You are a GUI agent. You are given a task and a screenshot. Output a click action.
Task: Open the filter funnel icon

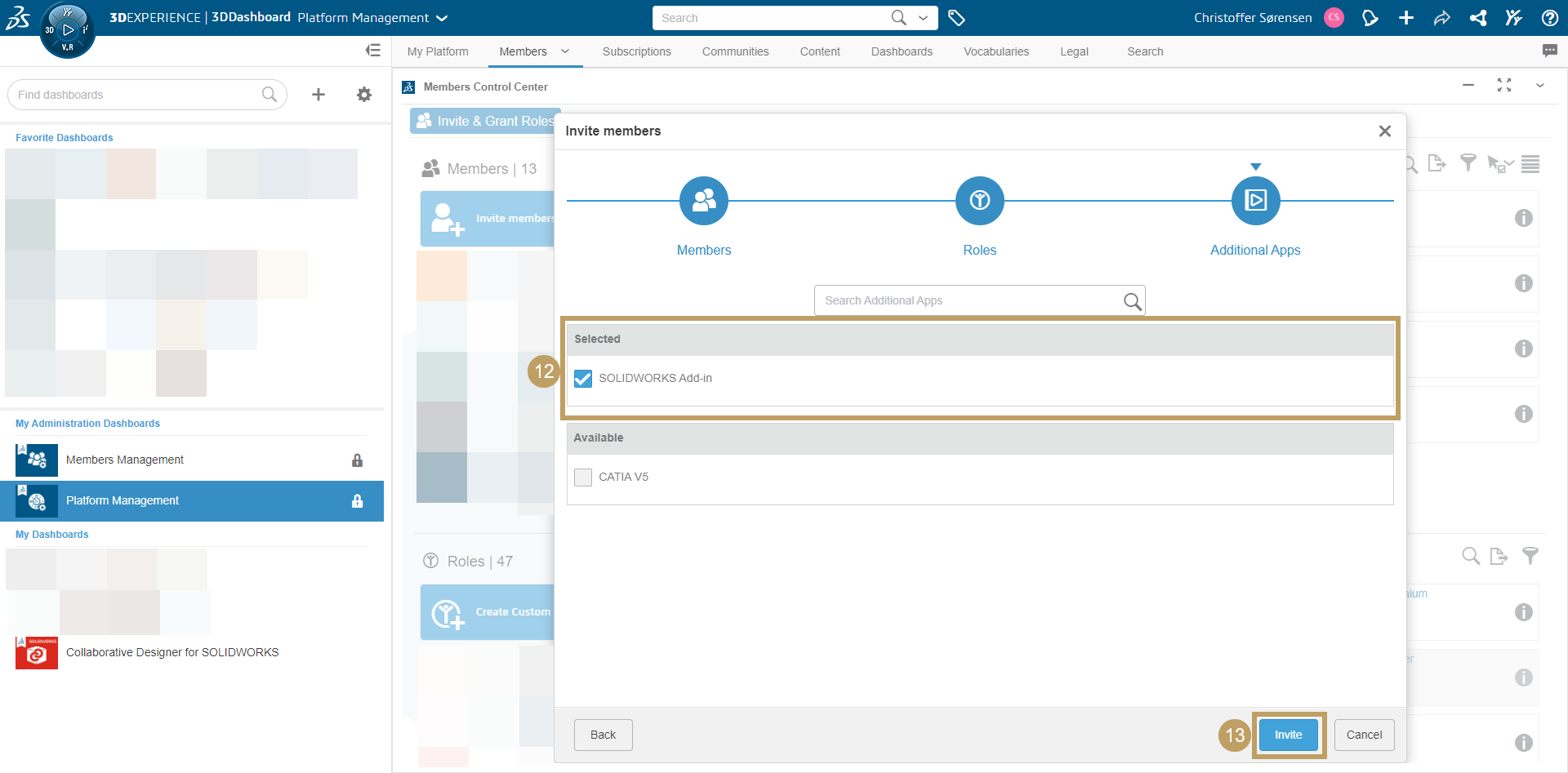[1468, 163]
